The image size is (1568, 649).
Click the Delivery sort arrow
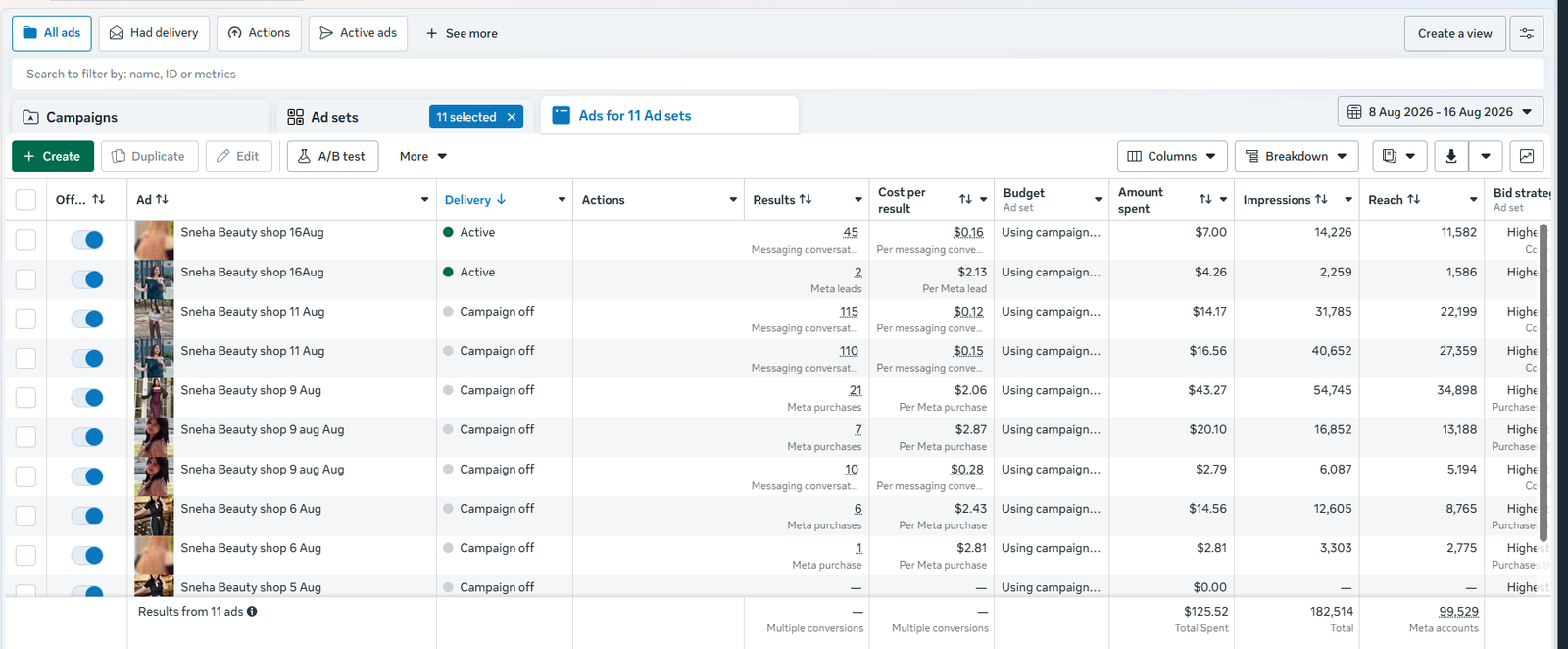tap(502, 199)
